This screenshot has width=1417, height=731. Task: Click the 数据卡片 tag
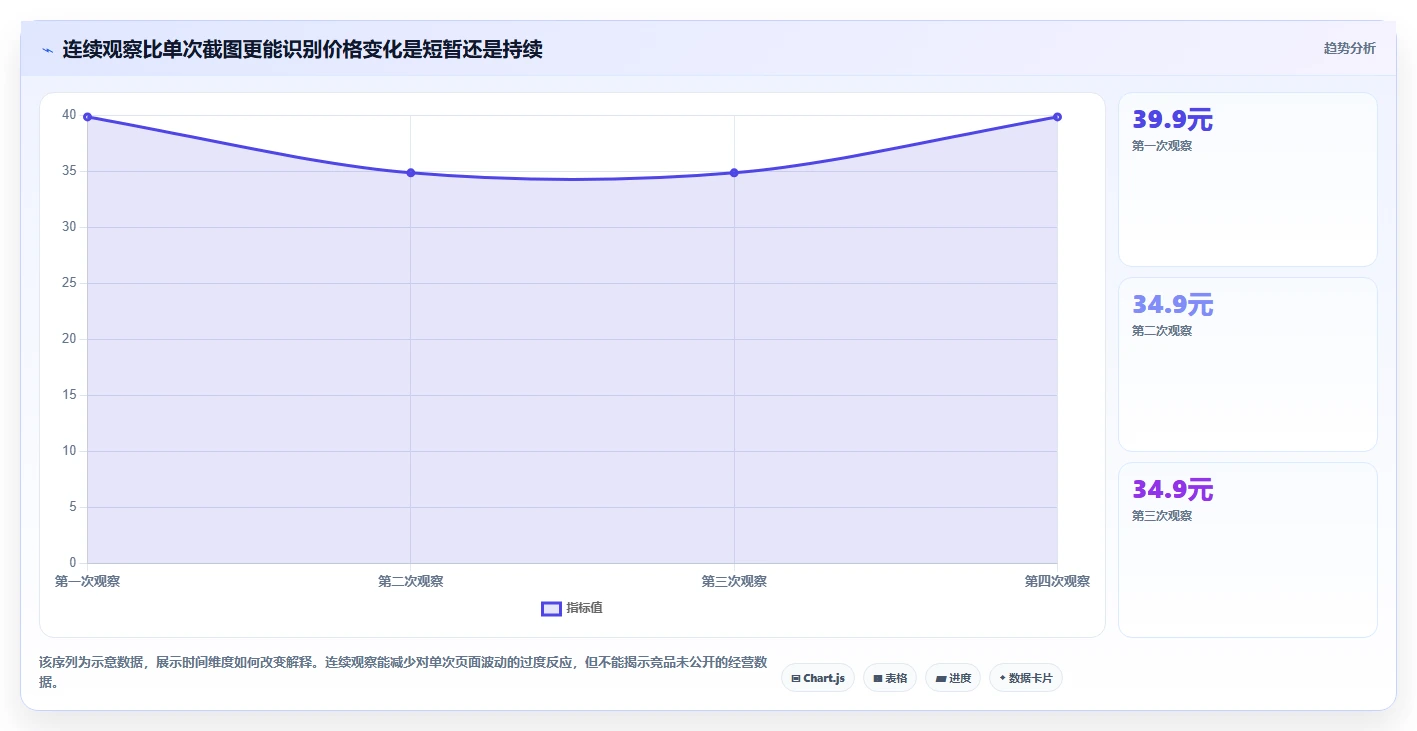pos(1025,678)
